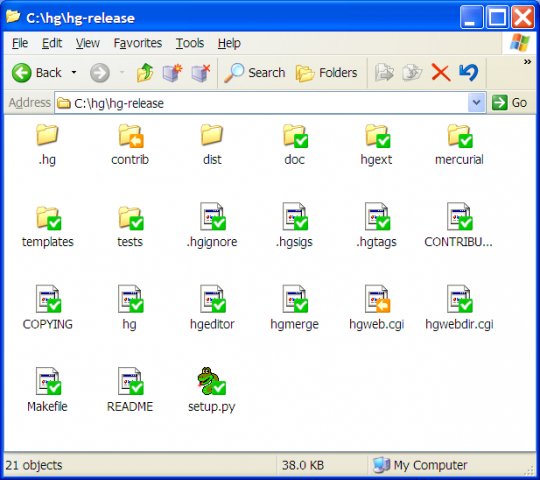Click the blue Undo toolbar icon
Viewport: 540px width, 480px height.
(x=469, y=73)
